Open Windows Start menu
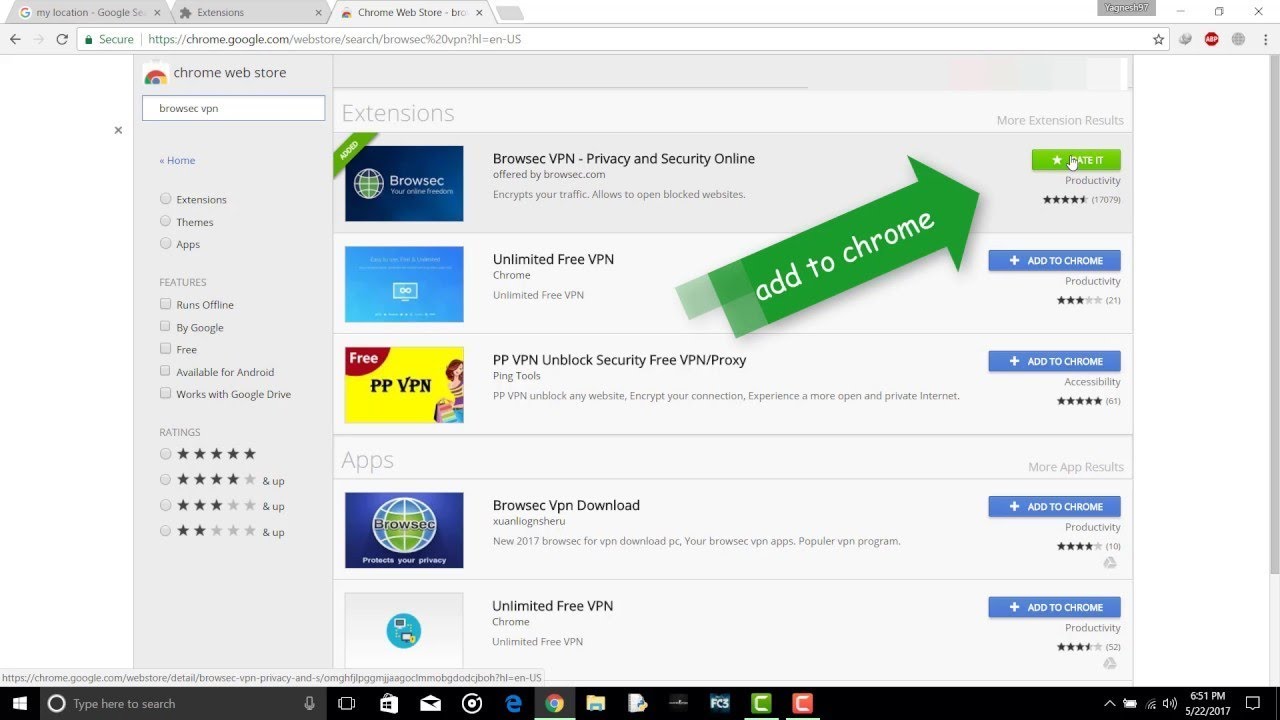Viewport: 1280px width, 720px height. coord(20,703)
